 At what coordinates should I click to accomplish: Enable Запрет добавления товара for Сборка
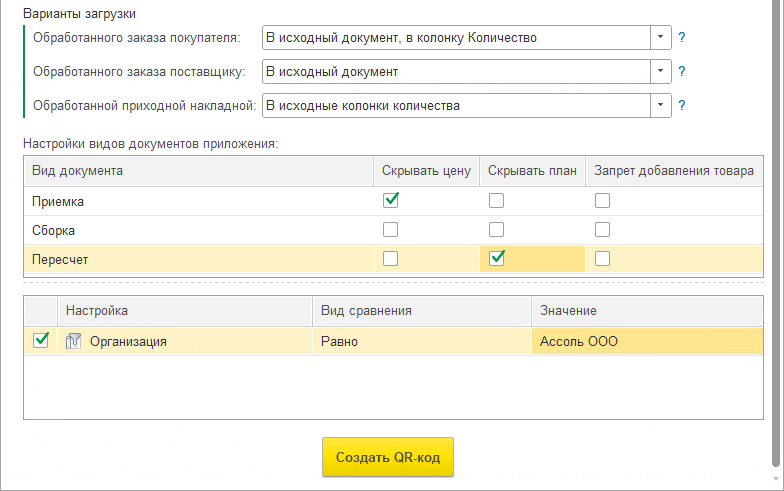click(x=602, y=229)
